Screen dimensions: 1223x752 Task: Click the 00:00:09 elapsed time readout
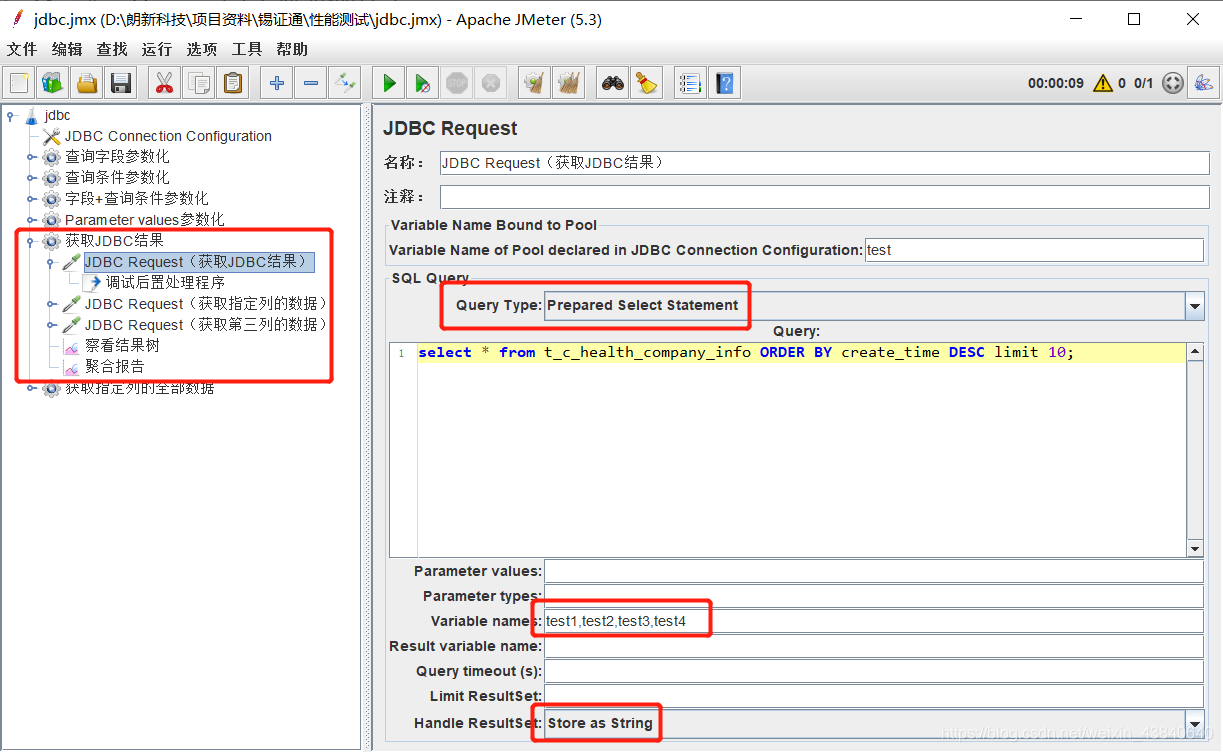coord(1055,83)
